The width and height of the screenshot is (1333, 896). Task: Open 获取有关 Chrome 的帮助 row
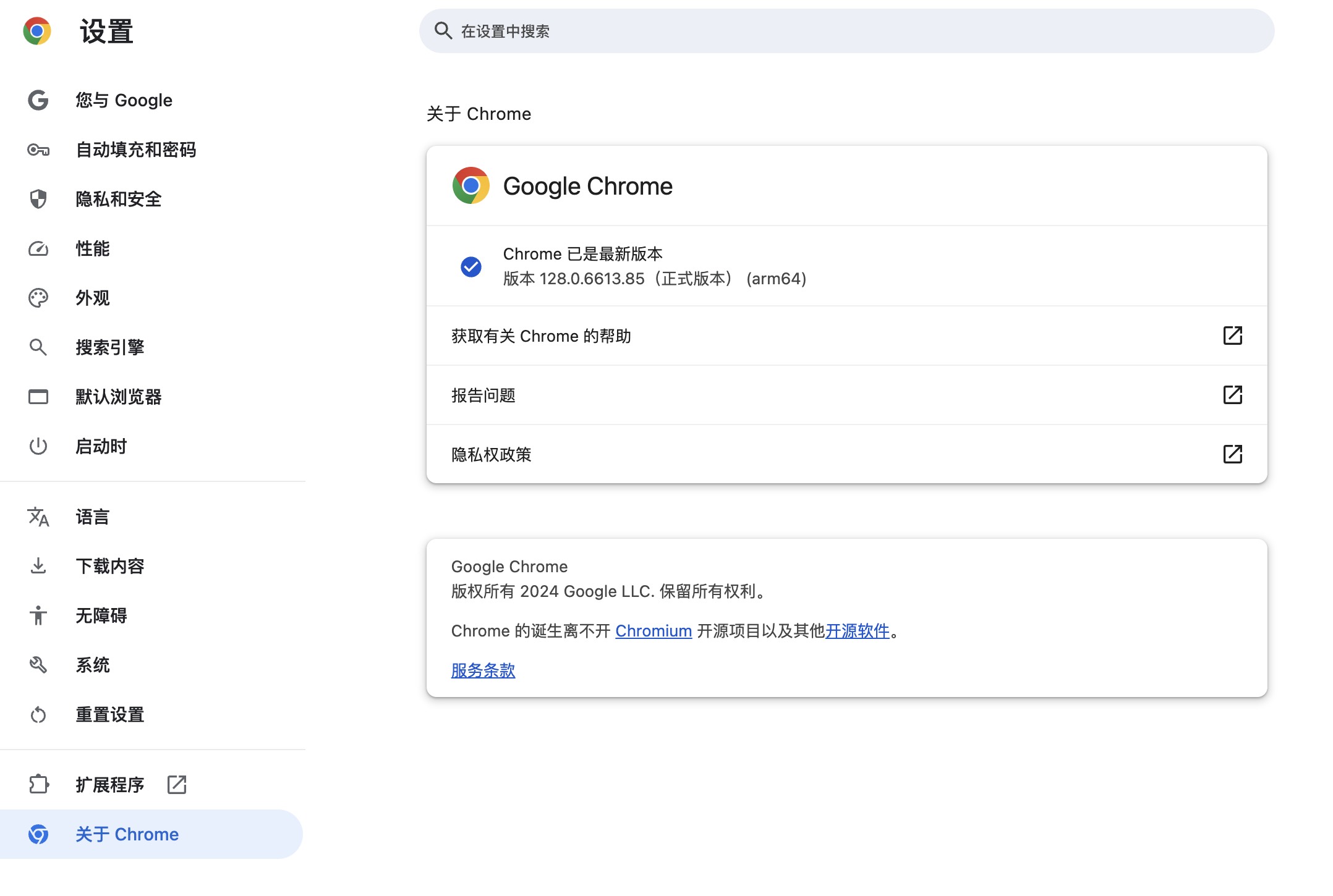[x=846, y=336]
